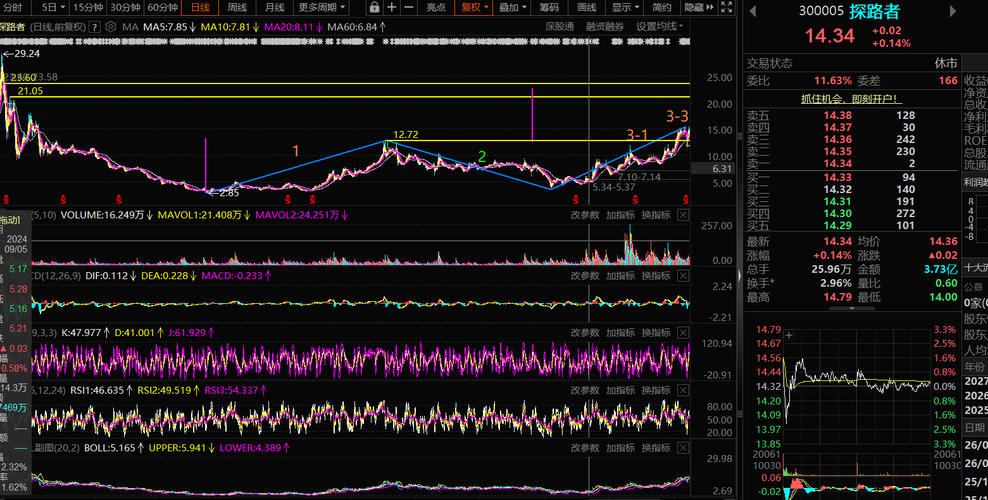Activate 画线 drawing tools
The width and height of the screenshot is (988, 500).
pos(587,8)
